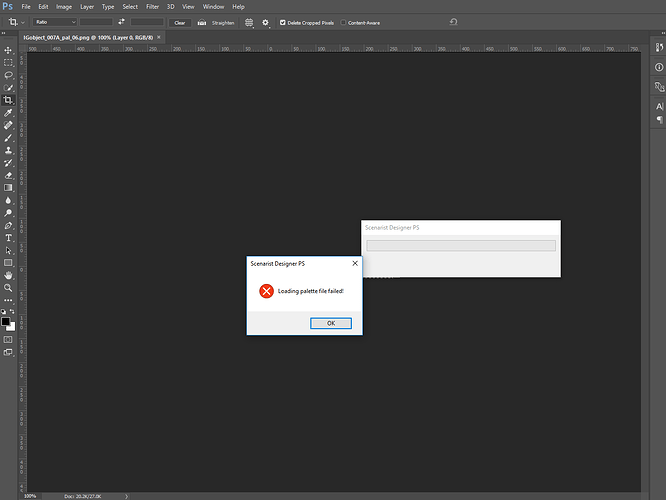Select the Eyedropper tool
The width and height of the screenshot is (666, 500).
click(8, 113)
